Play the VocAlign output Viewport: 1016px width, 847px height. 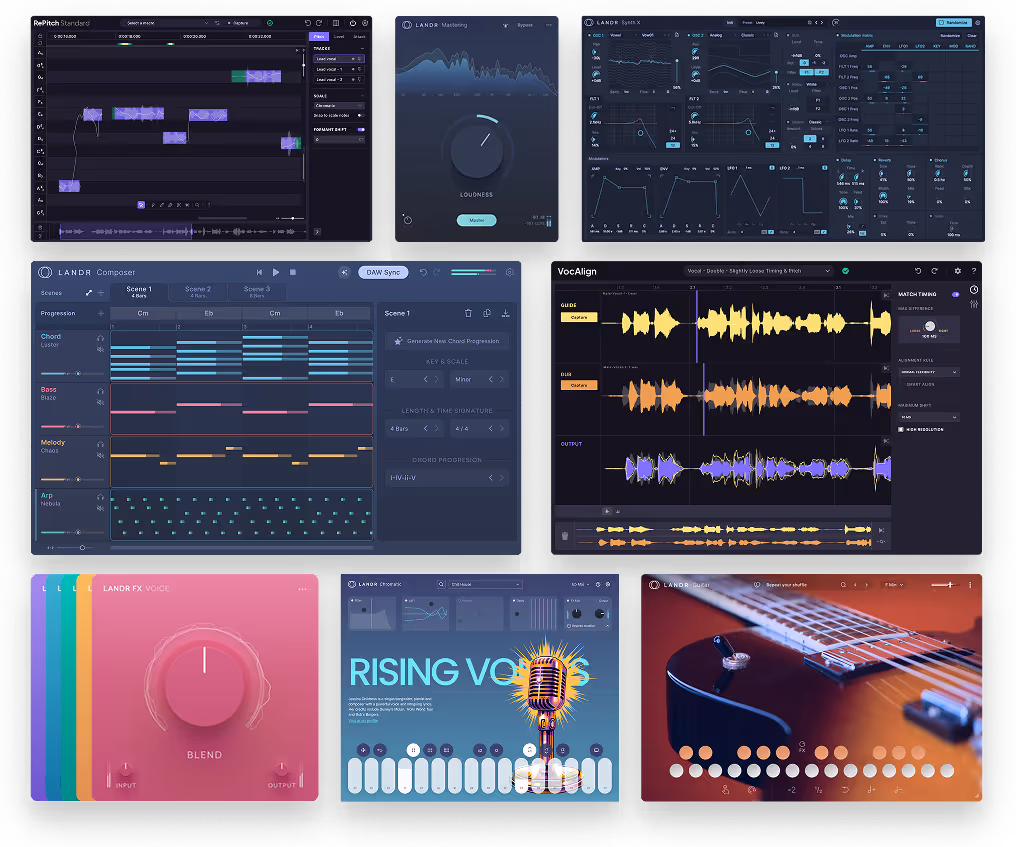pos(607,511)
